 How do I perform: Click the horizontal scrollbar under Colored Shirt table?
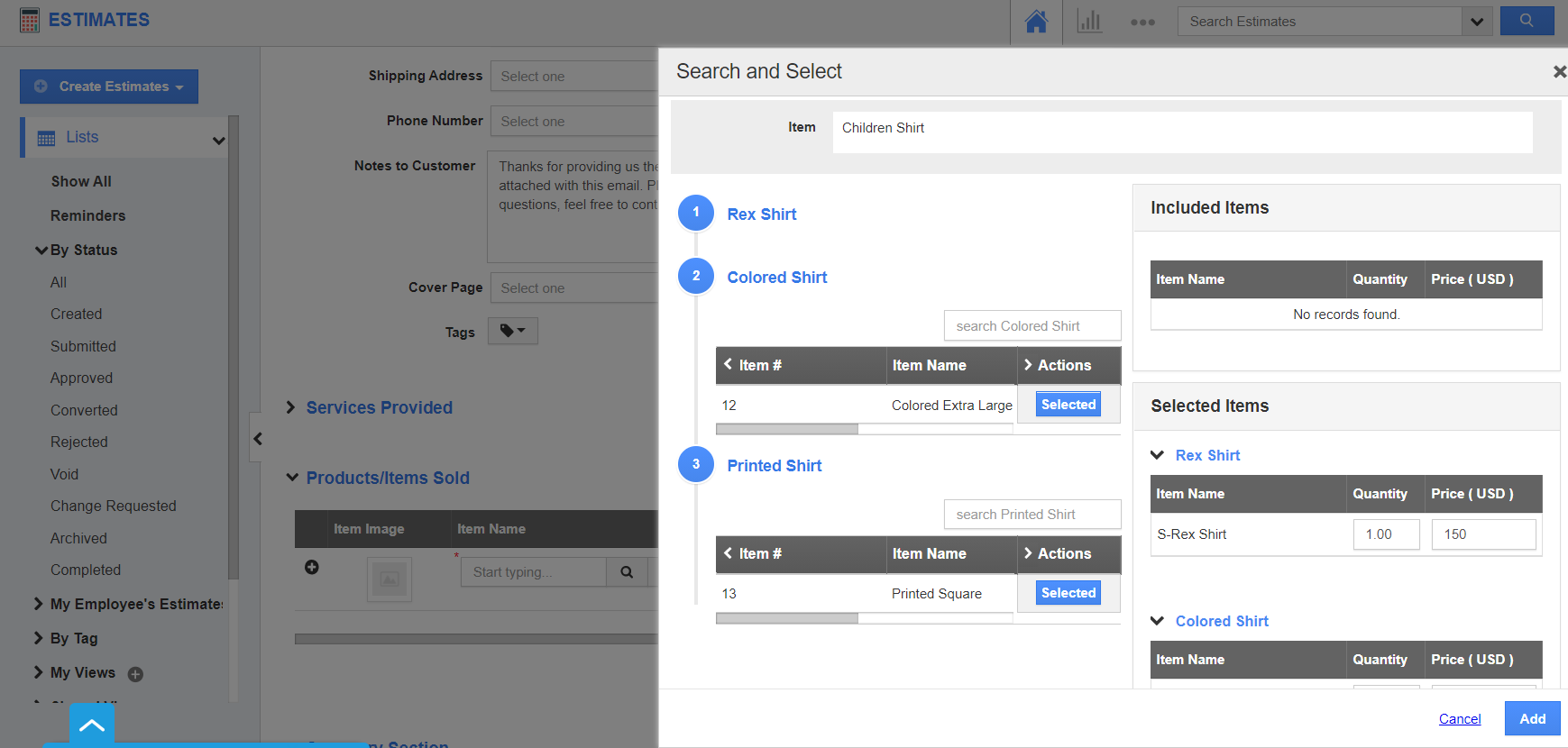786,429
